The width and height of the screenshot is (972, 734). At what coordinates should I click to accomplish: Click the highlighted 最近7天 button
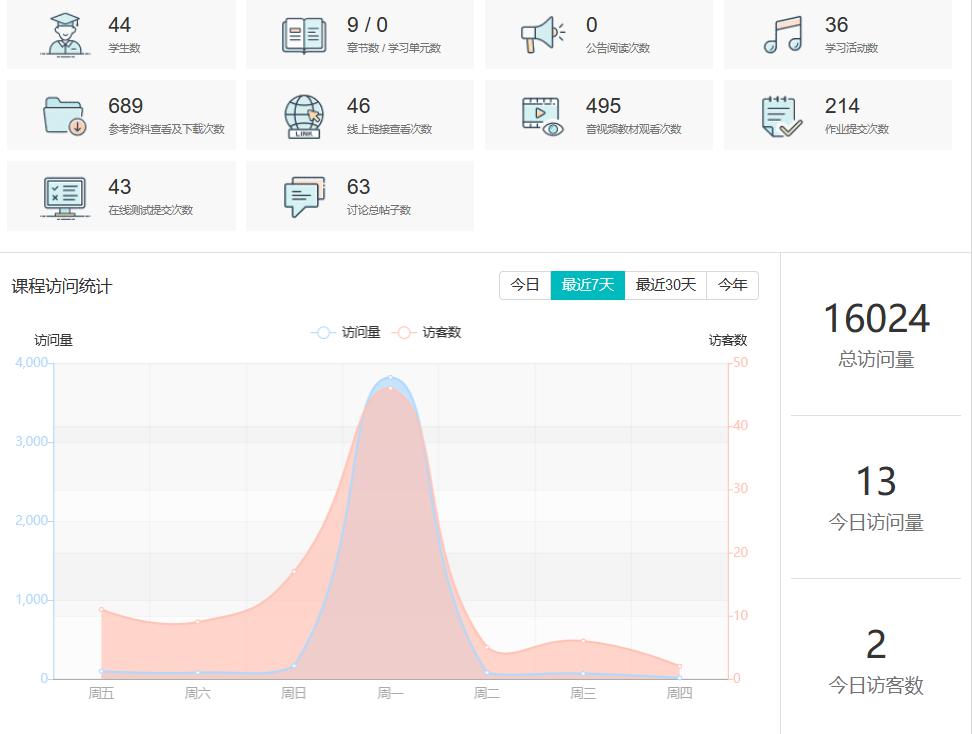pyautogui.click(x=587, y=285)
